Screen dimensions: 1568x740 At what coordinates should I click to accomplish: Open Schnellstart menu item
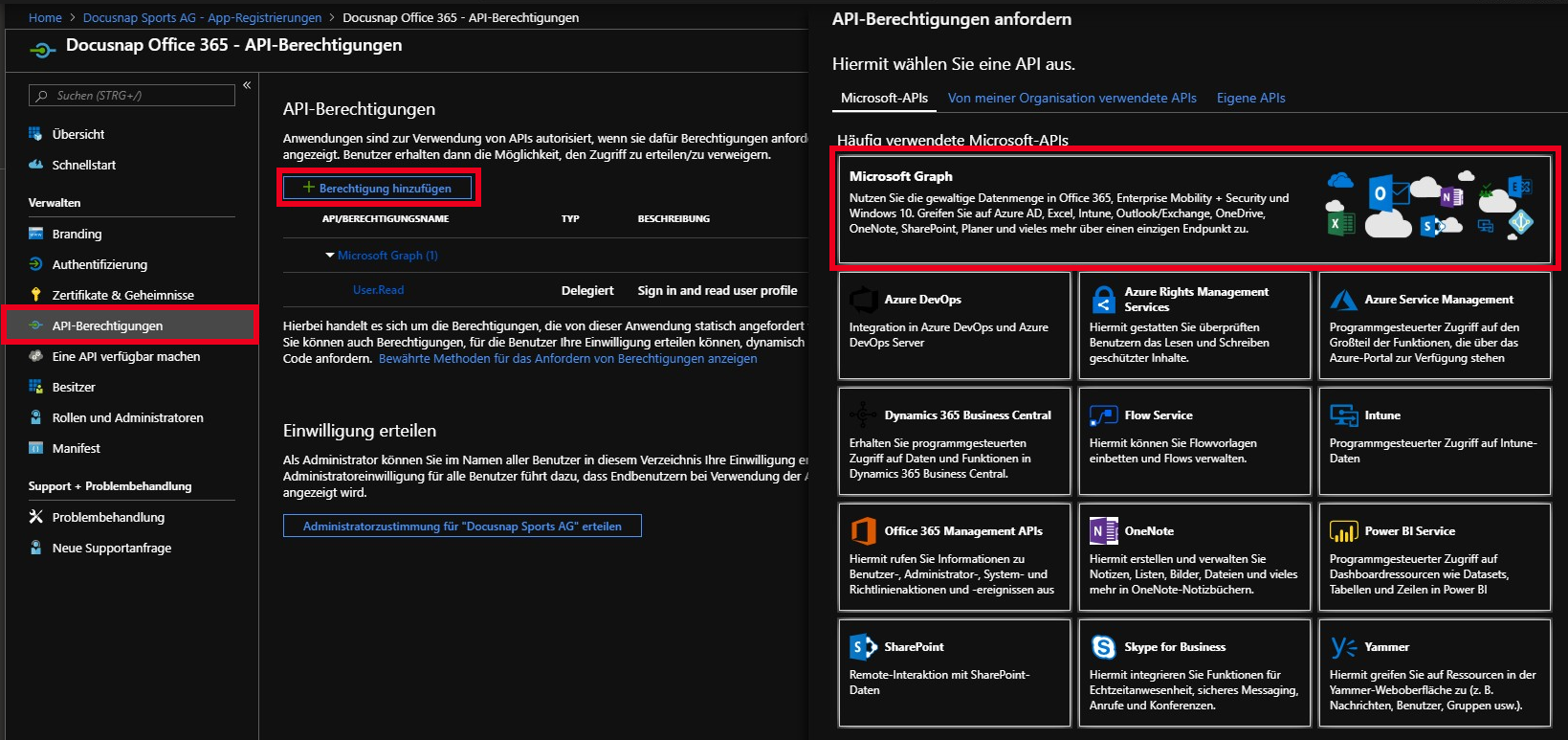tap(84, 165)
